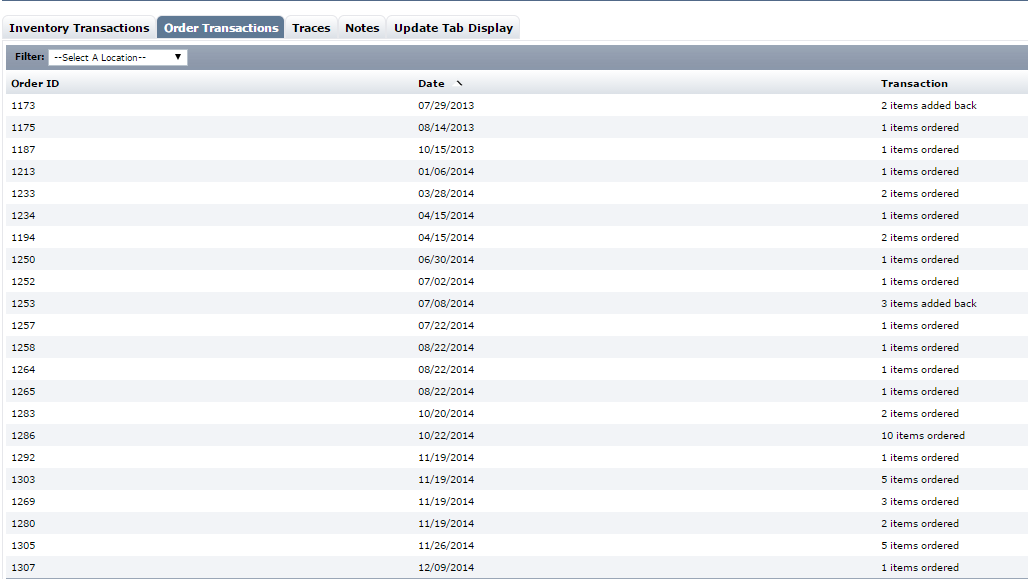Screen dimensions: 1028x579
Task: Select order ID 1173
Action: click(x=23, y=106)
